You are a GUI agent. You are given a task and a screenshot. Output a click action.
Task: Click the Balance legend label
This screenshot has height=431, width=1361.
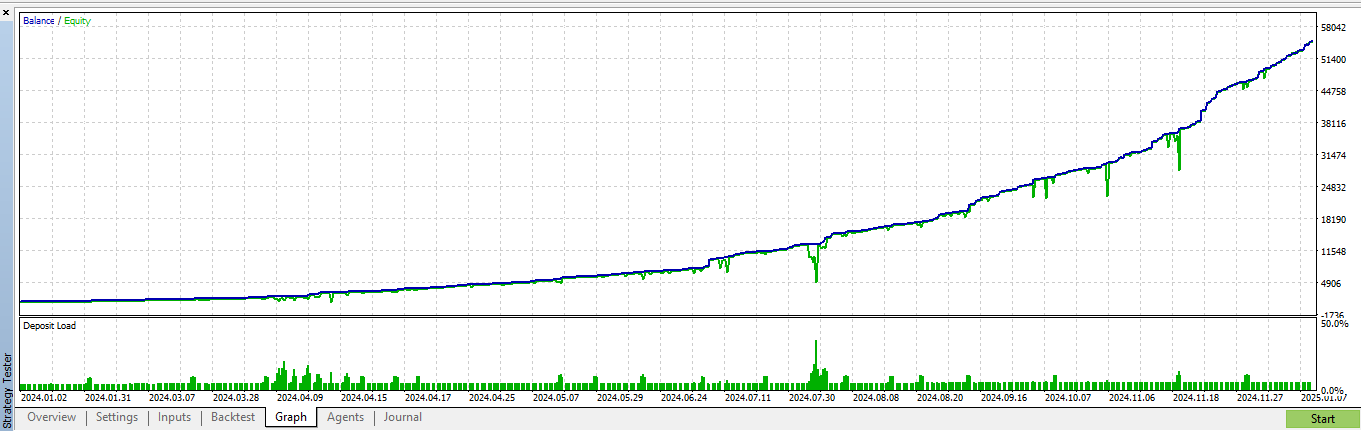[x=40, y=20]
